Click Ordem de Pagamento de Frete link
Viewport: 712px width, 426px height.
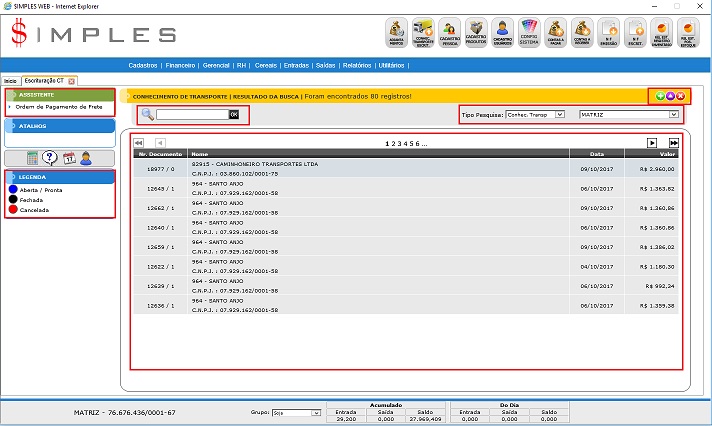(60, 106)
